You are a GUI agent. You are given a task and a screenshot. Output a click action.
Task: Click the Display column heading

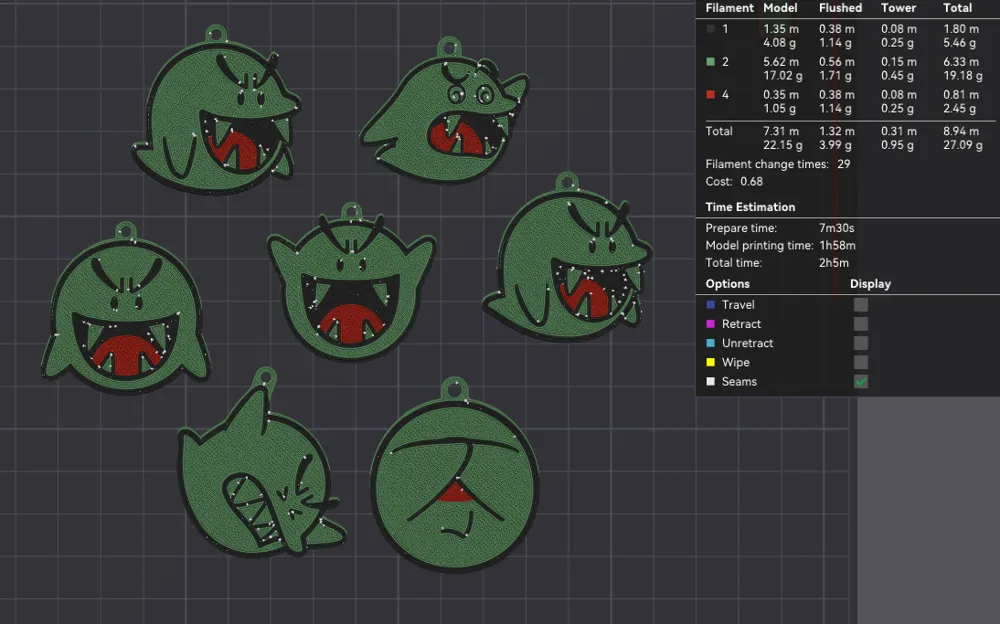click(871, 284)
